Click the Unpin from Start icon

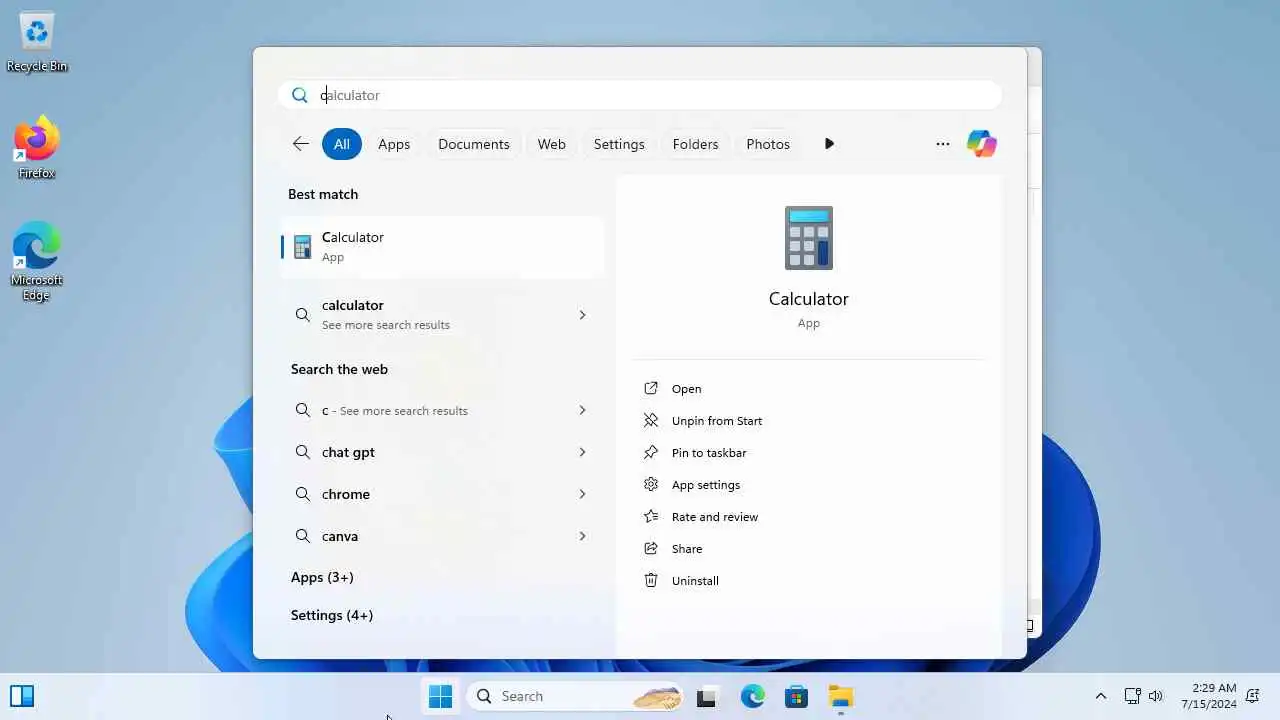pyautogui.click(x=651, y=420)
